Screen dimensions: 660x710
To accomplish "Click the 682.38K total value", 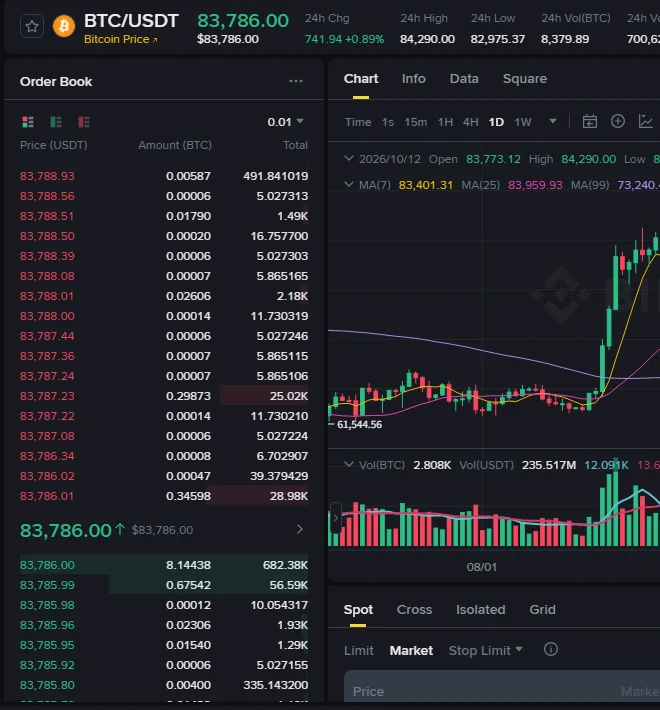I will 285,565.
